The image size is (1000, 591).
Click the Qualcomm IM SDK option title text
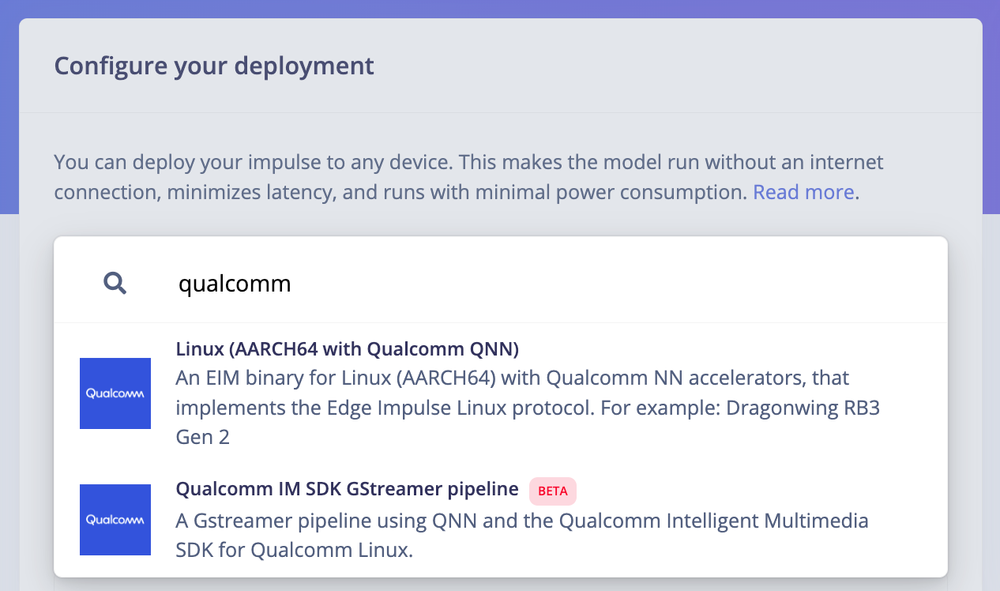click(x=348, y=490)
